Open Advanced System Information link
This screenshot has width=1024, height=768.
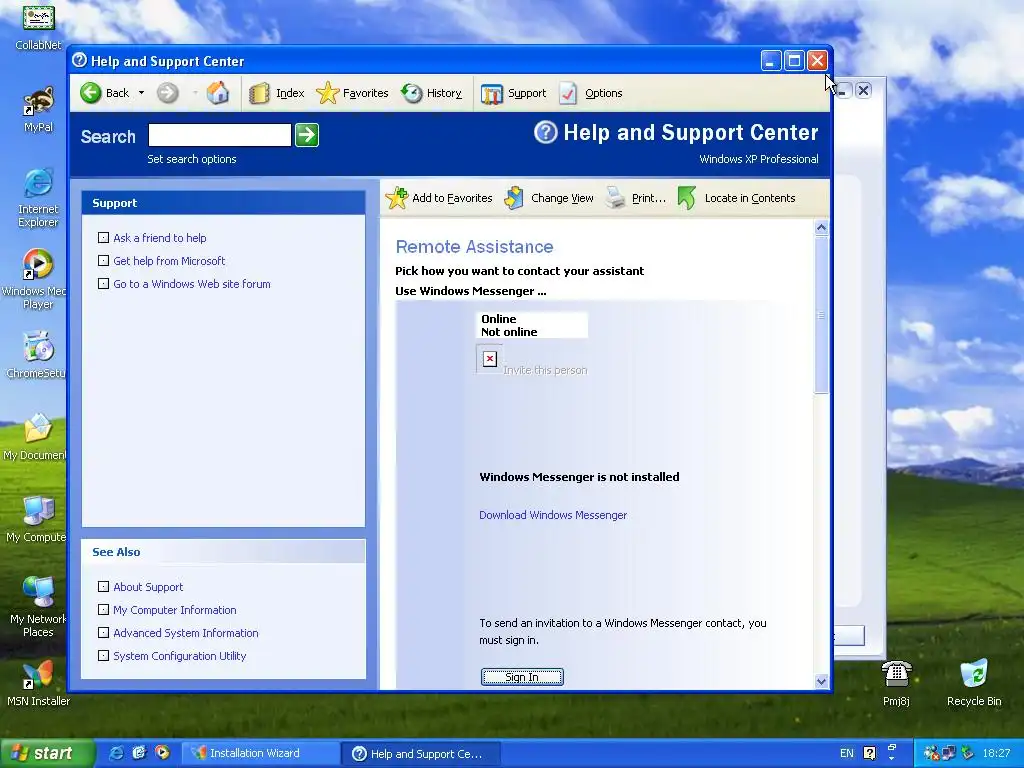click(186, 633)
